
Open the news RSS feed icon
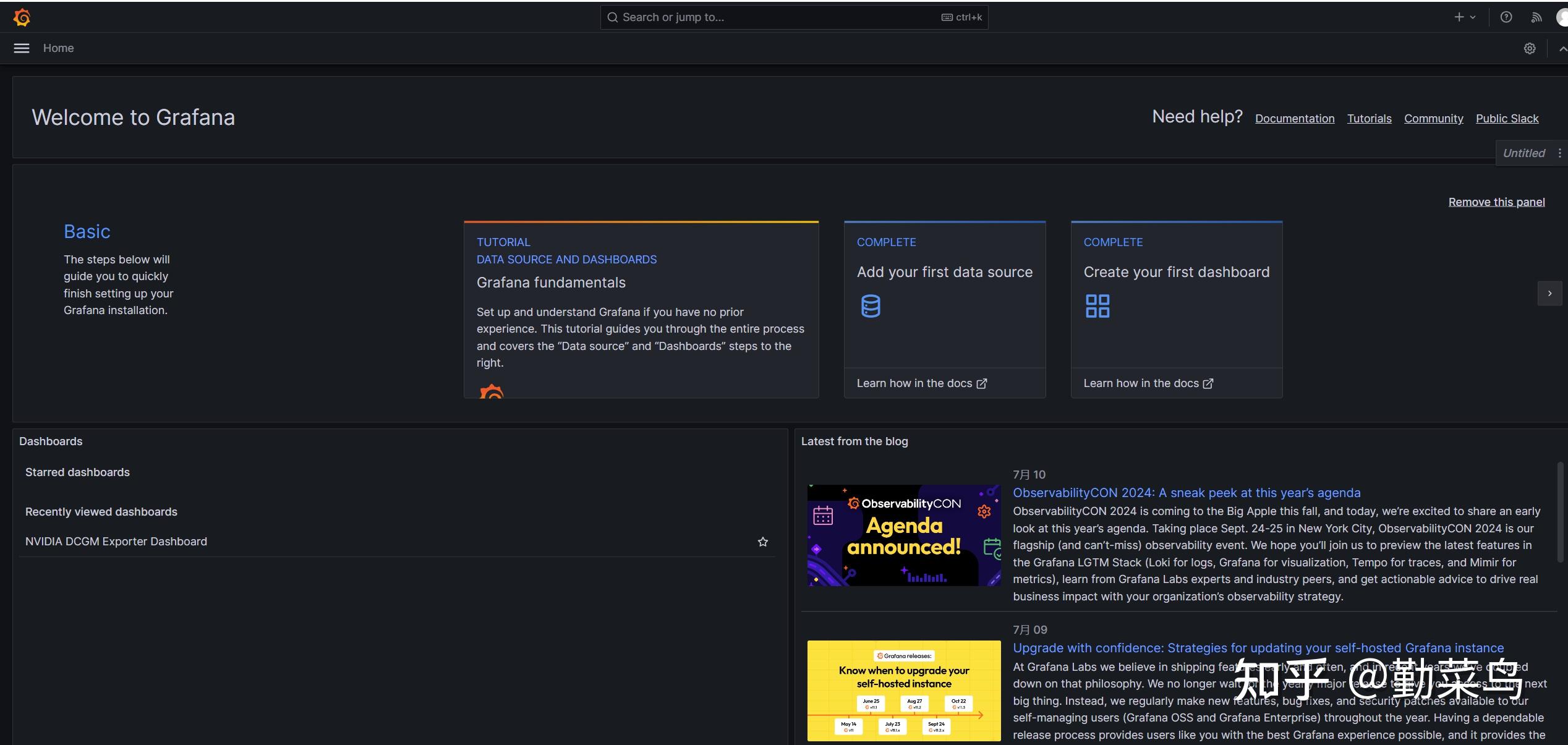click(1536, 17)
